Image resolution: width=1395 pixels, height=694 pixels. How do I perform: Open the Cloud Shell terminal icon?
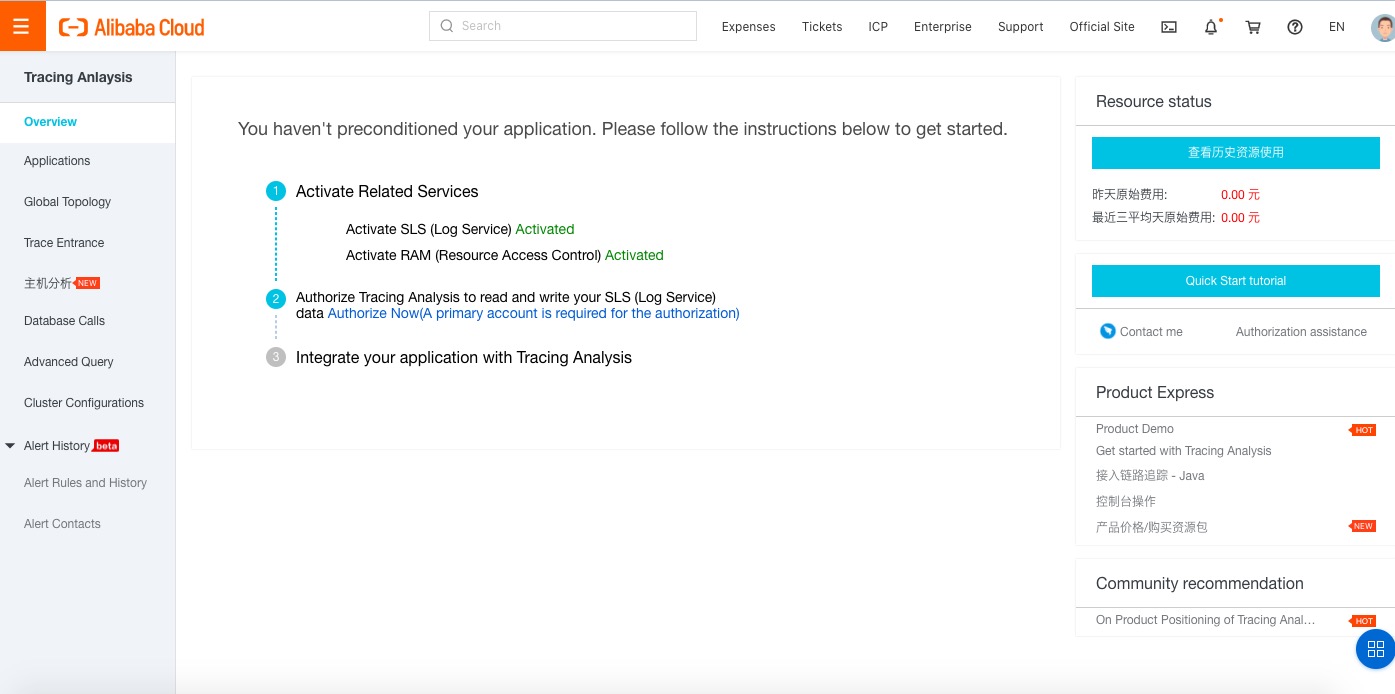[x=1168, y=27]
